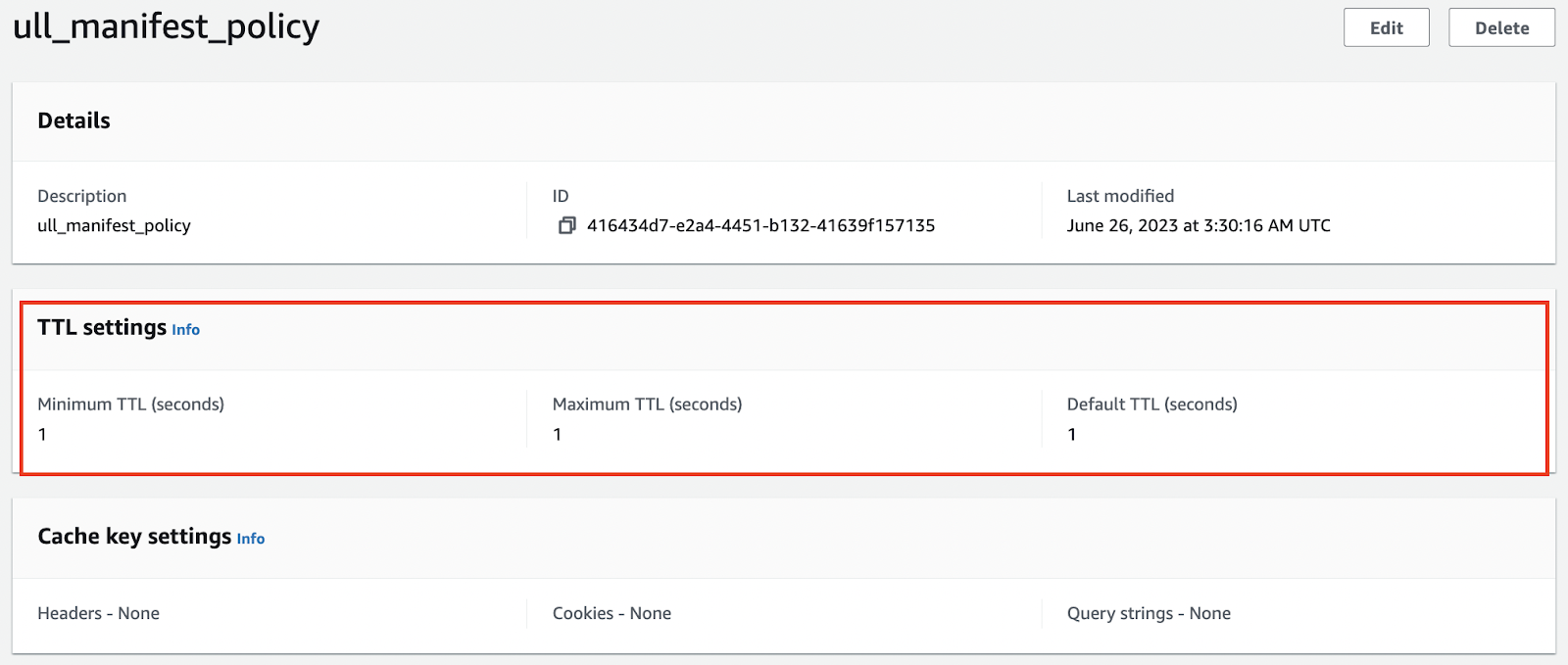Open the Info link beside TTL settings
Screen dimensions: 1568x665
tap(185, 330)
